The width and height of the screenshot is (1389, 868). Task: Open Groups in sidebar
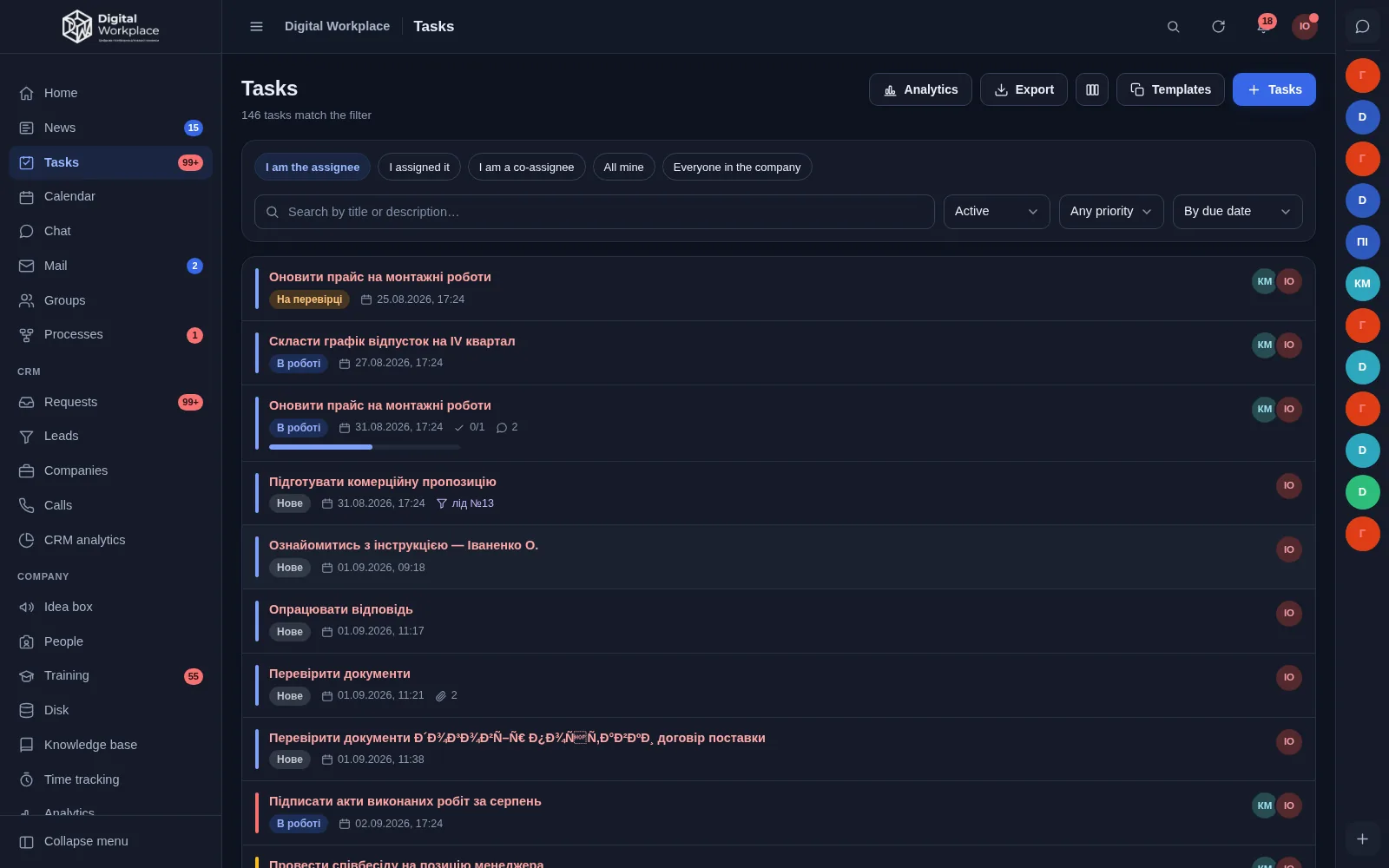111,300
